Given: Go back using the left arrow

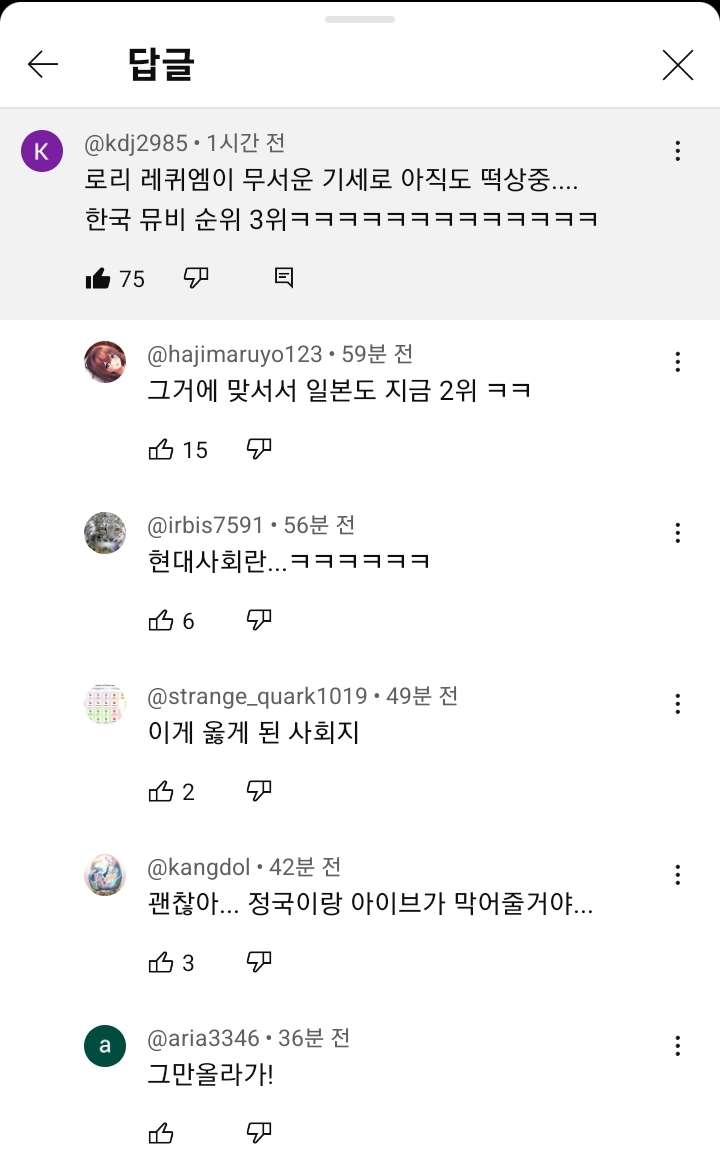Looking at the screenshot, I should pyautogui.click(x=43, y=66).
